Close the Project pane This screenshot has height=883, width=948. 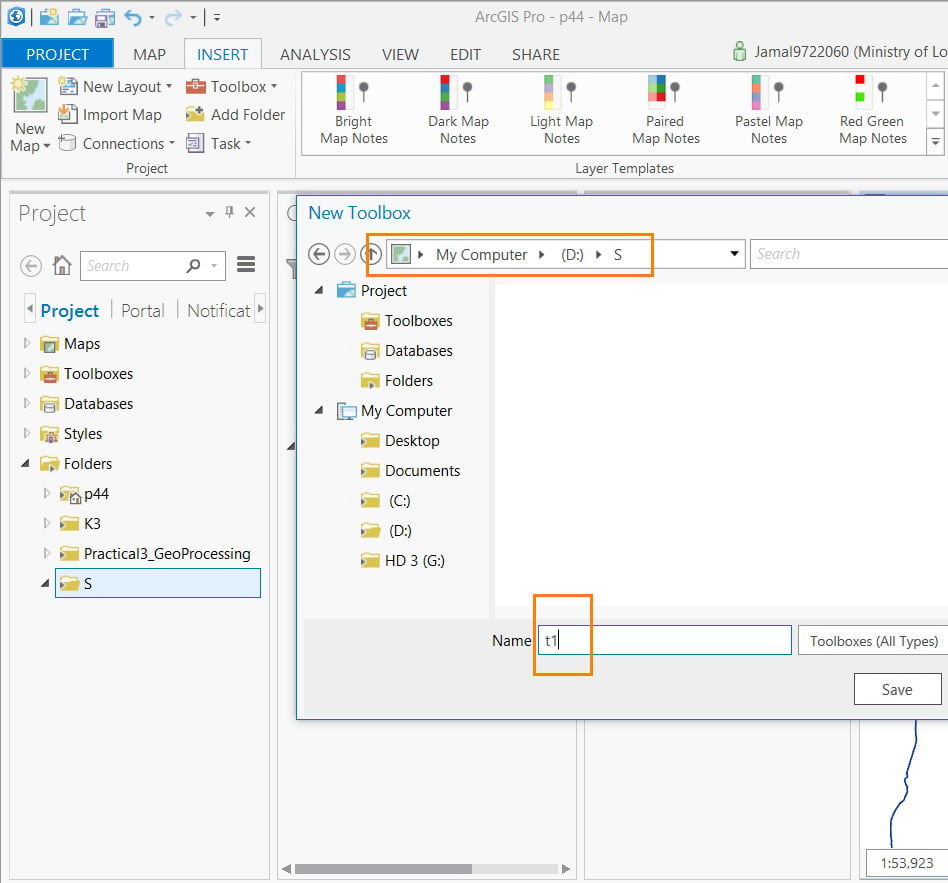pyautogui.click(x=250, y=212)
